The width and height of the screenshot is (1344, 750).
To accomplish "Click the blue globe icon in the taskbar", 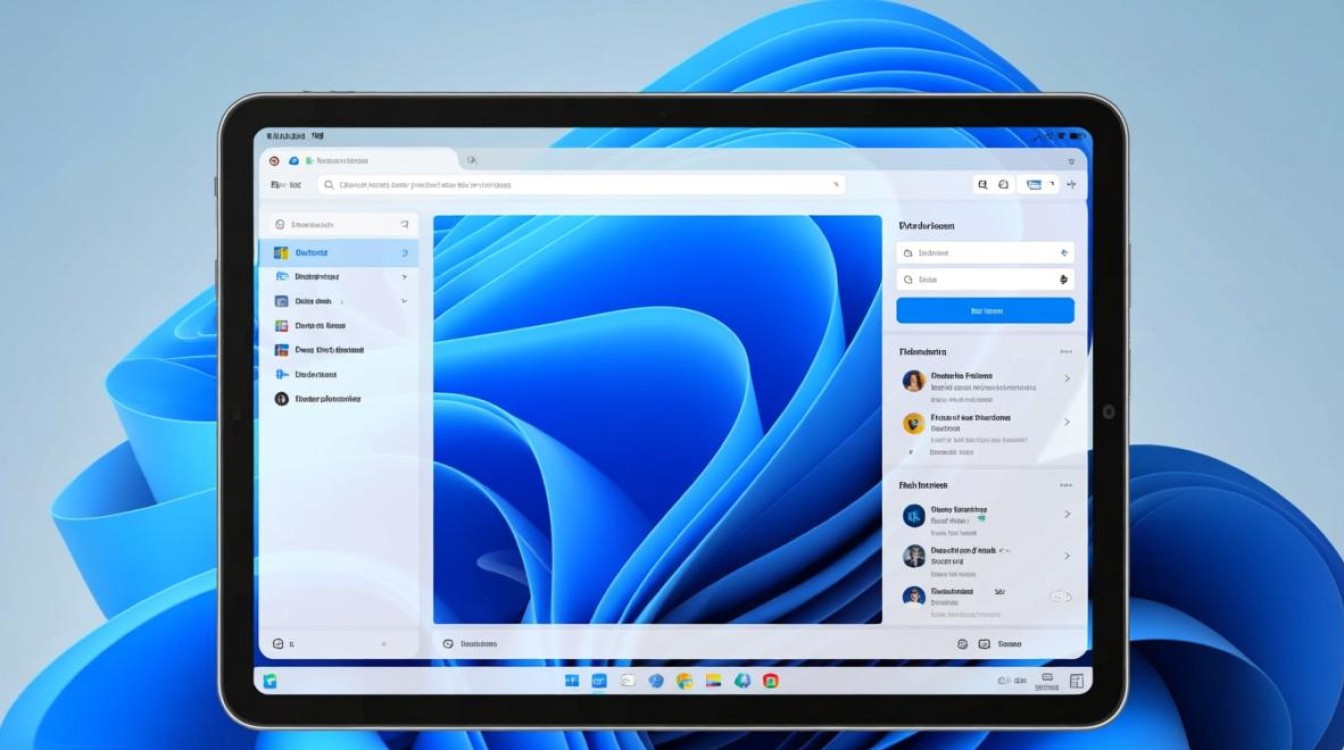I will 656,681.
